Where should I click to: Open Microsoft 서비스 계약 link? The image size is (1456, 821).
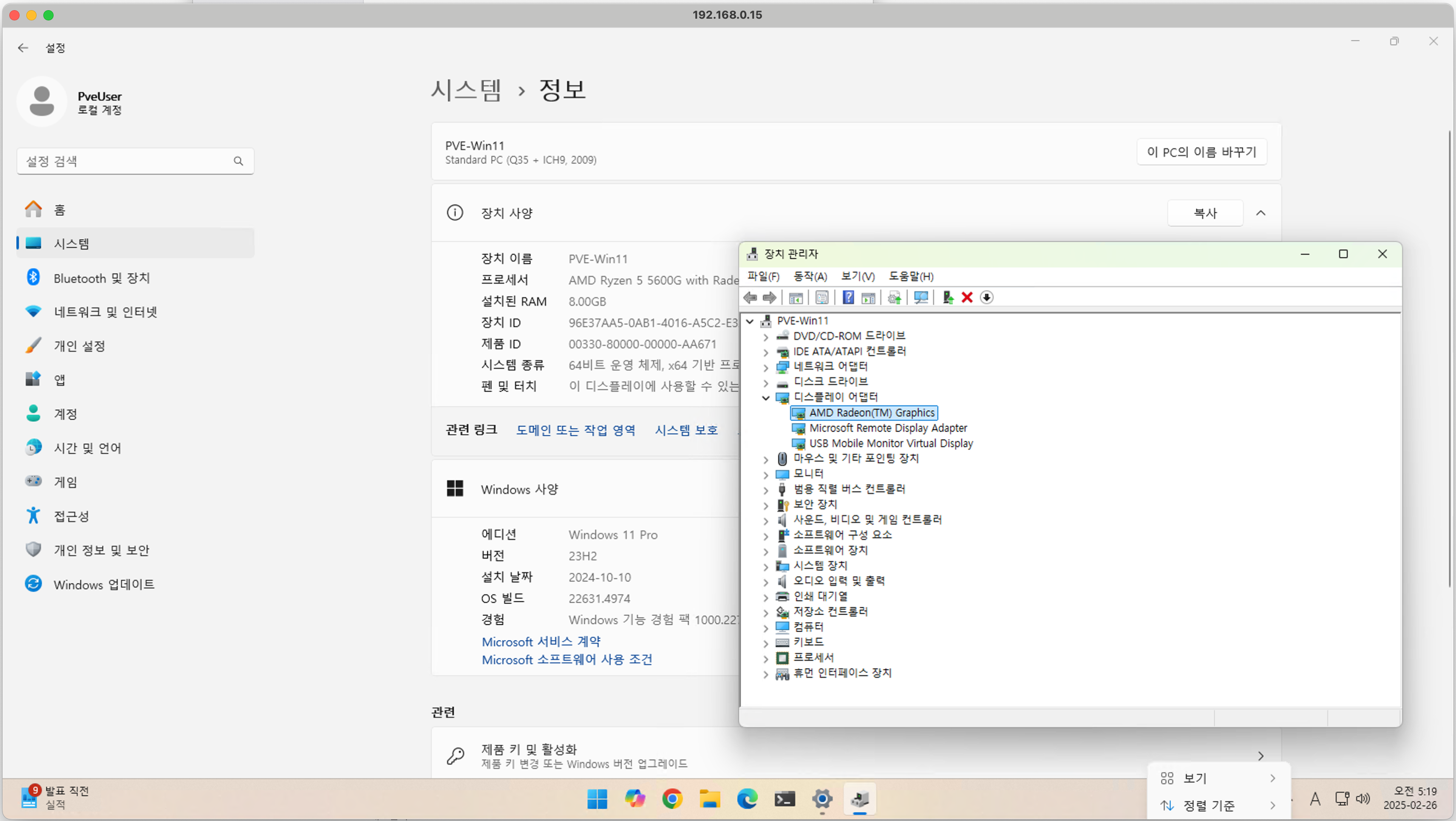[541, 641]
